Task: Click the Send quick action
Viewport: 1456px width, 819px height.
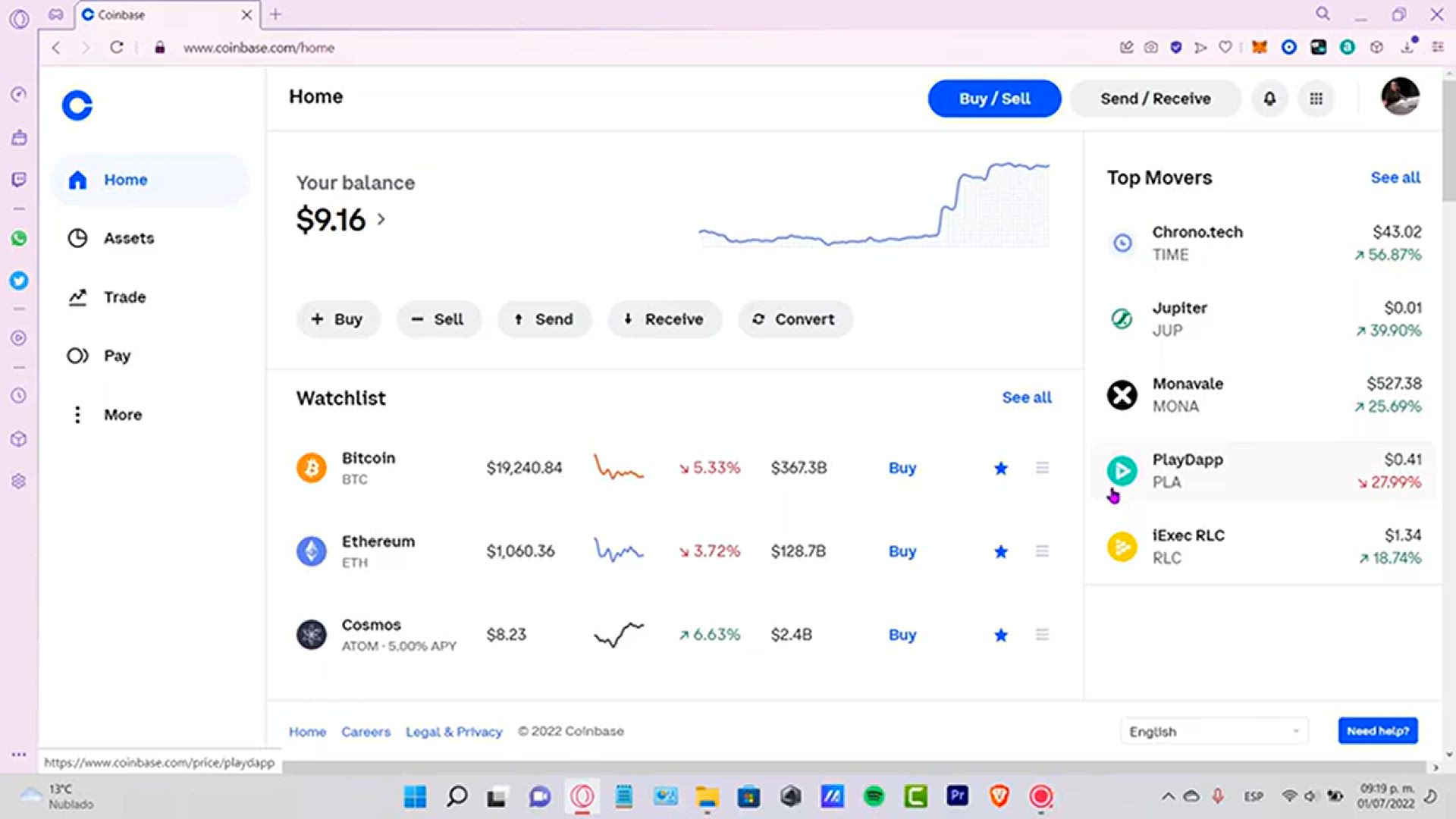Action: pyautogui.click(x=544, y=319)
